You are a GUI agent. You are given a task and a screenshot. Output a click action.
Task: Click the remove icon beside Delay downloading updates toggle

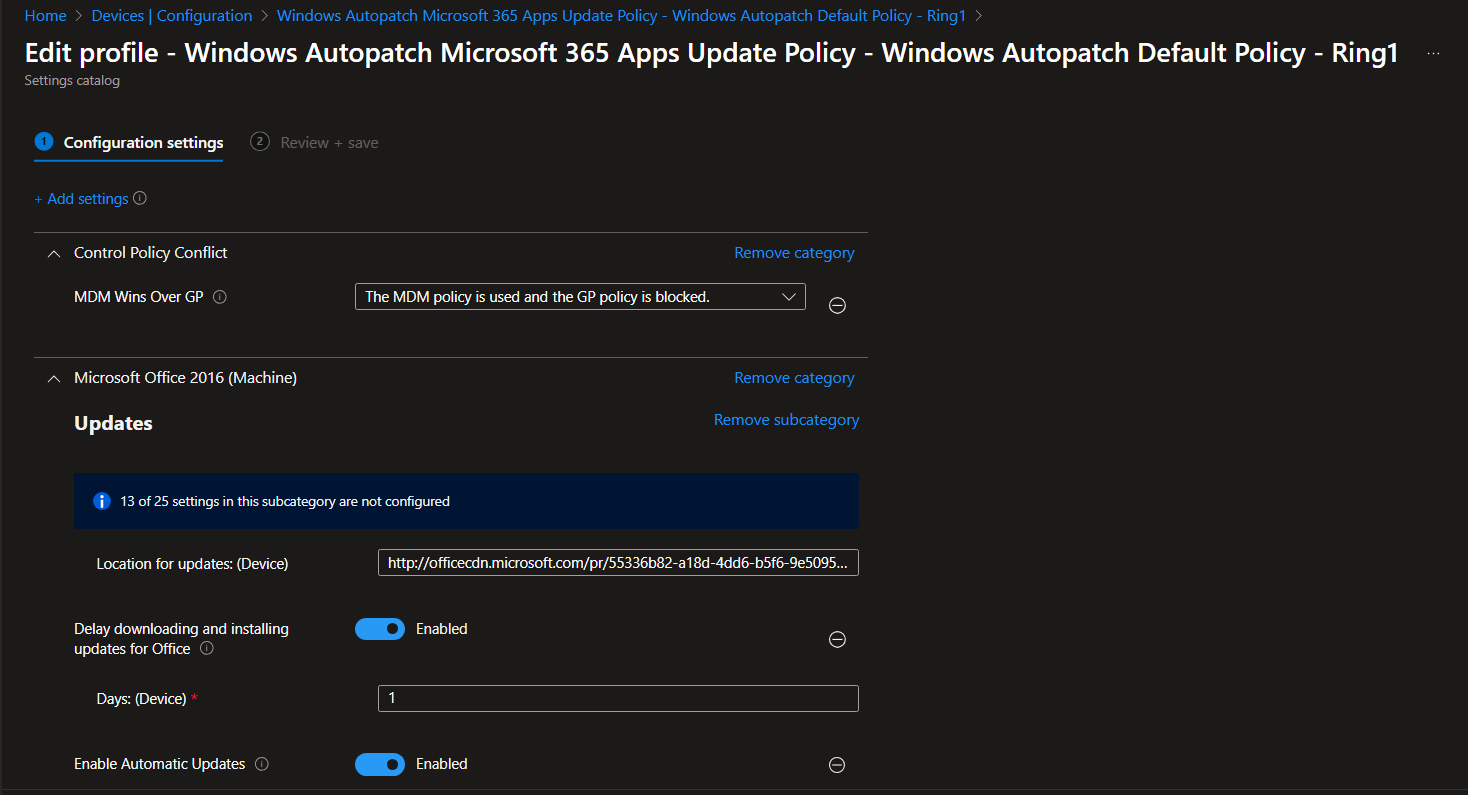point(837,639)
